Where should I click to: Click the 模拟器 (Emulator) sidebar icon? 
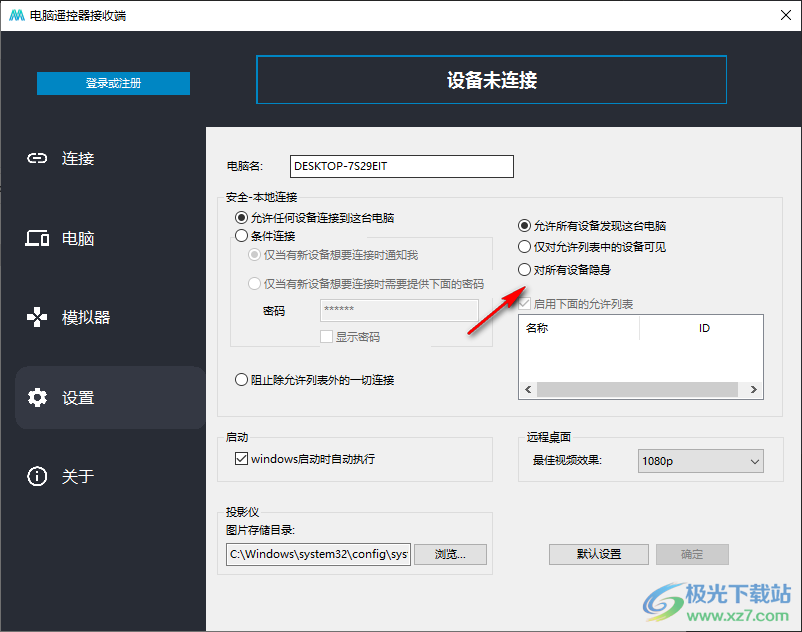click(x=37, y=318)
